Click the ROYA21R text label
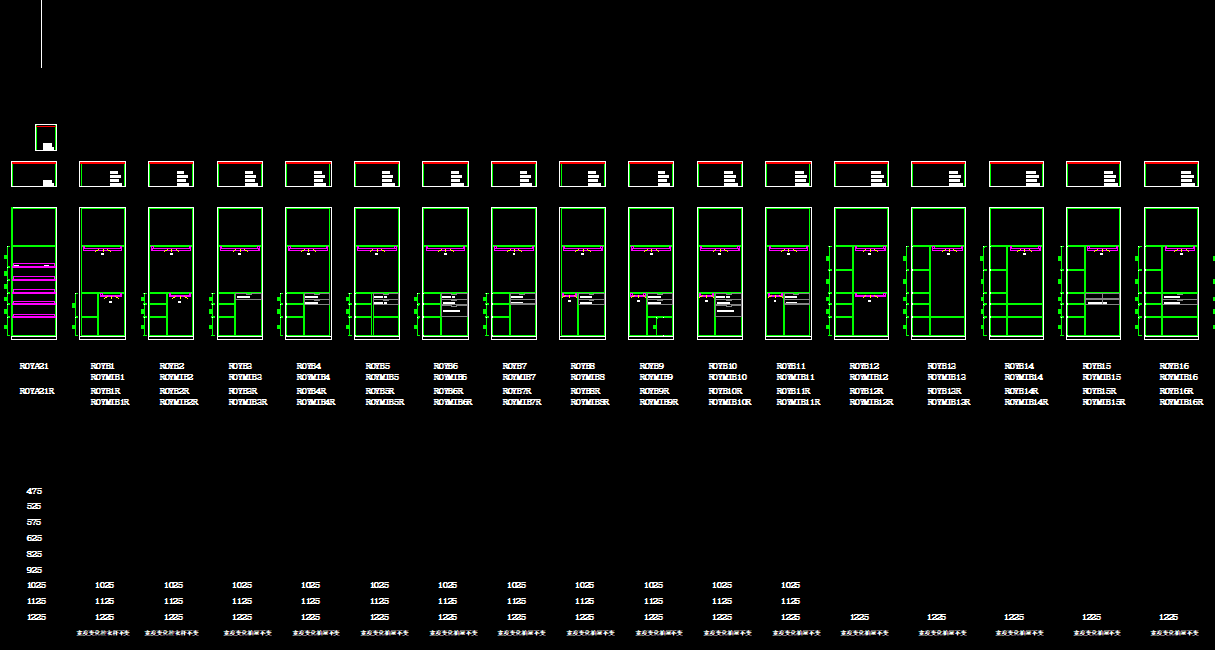This screenshot has width=1215, height=650. [36, 392]
